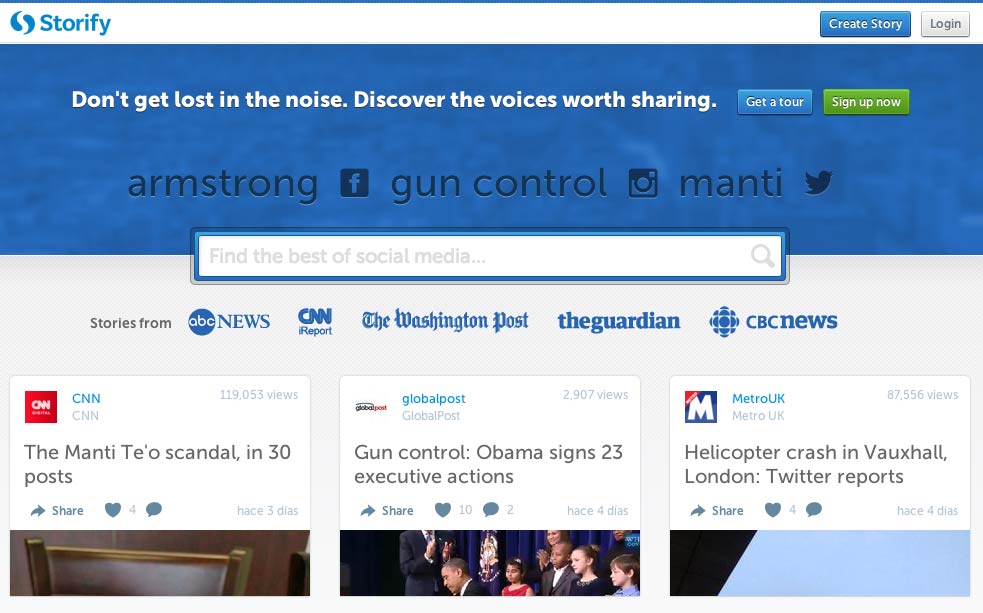
Task: Share the Gun control Obama story
Action: pyautogui.click(x=387, y=510)
